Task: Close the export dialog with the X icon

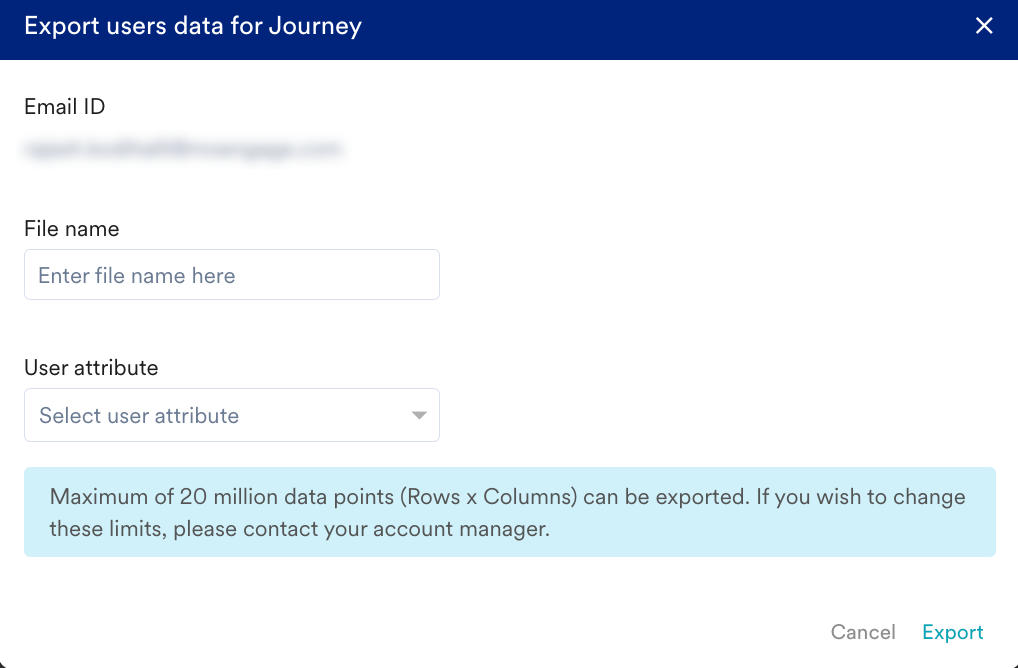Action: point(984,26)
